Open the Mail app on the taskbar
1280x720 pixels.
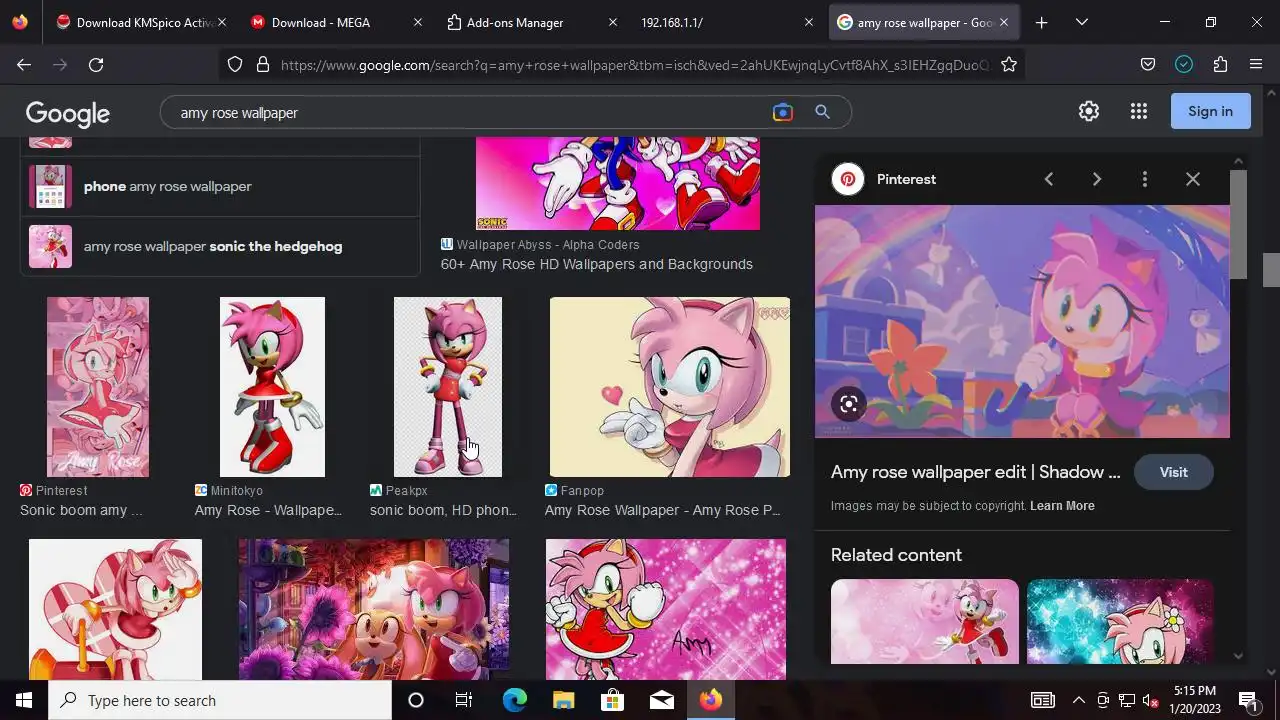coord(661,700)
